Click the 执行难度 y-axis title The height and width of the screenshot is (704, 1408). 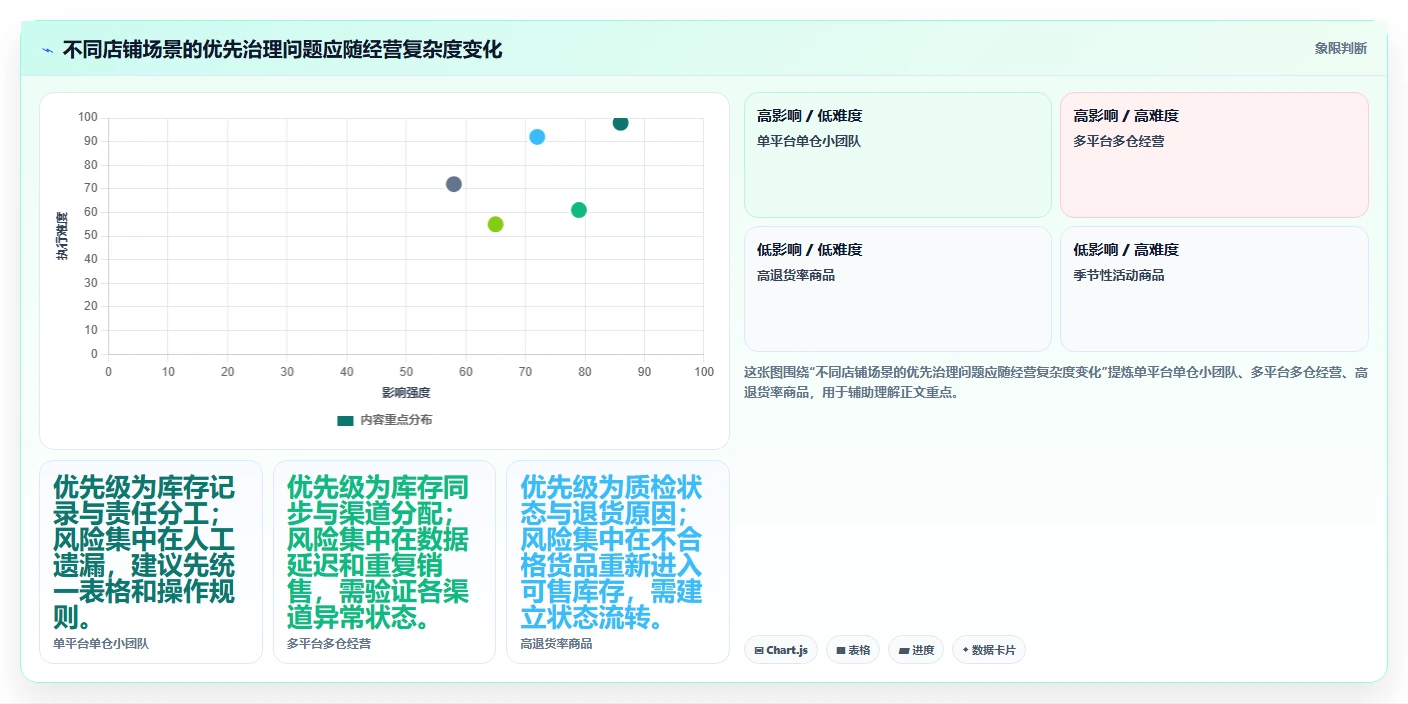pyautogui.click(x=62, y=236)
